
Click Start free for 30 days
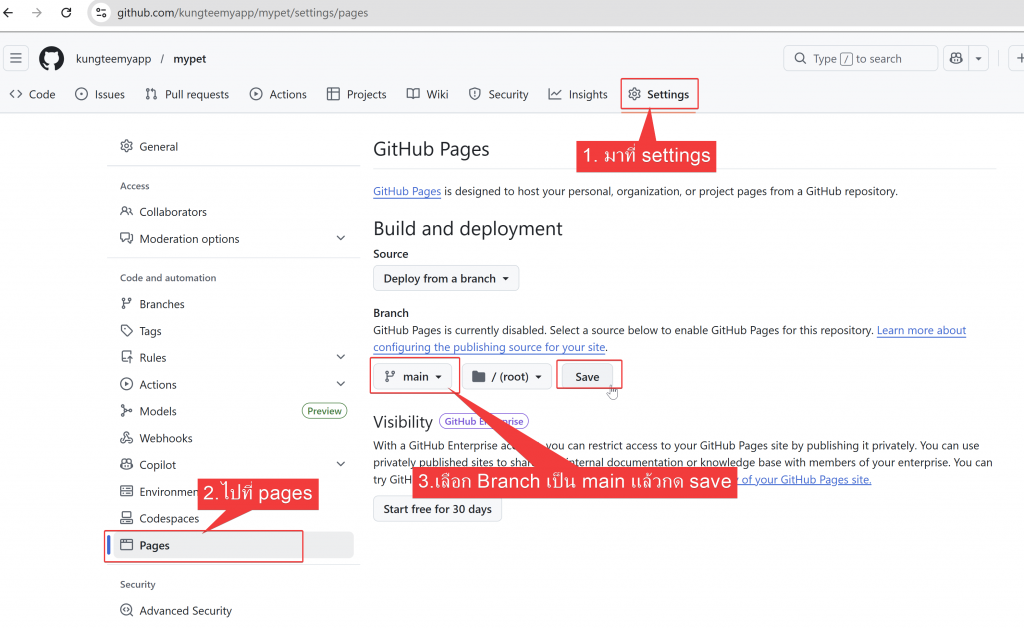point(438,509)
